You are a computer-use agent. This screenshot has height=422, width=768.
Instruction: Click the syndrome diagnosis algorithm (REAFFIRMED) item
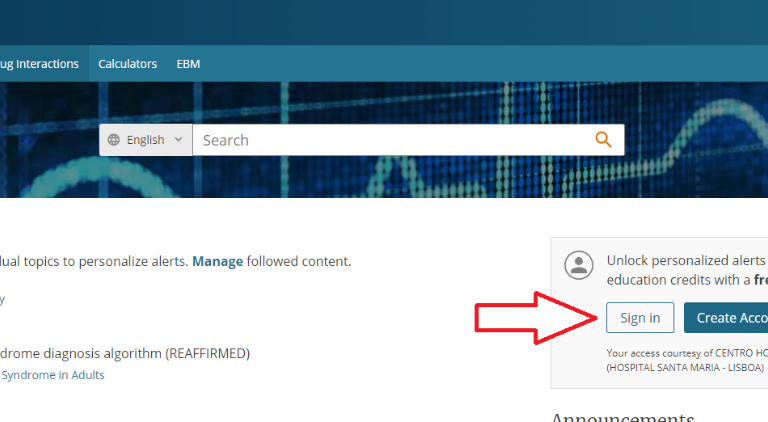(125, 353)
